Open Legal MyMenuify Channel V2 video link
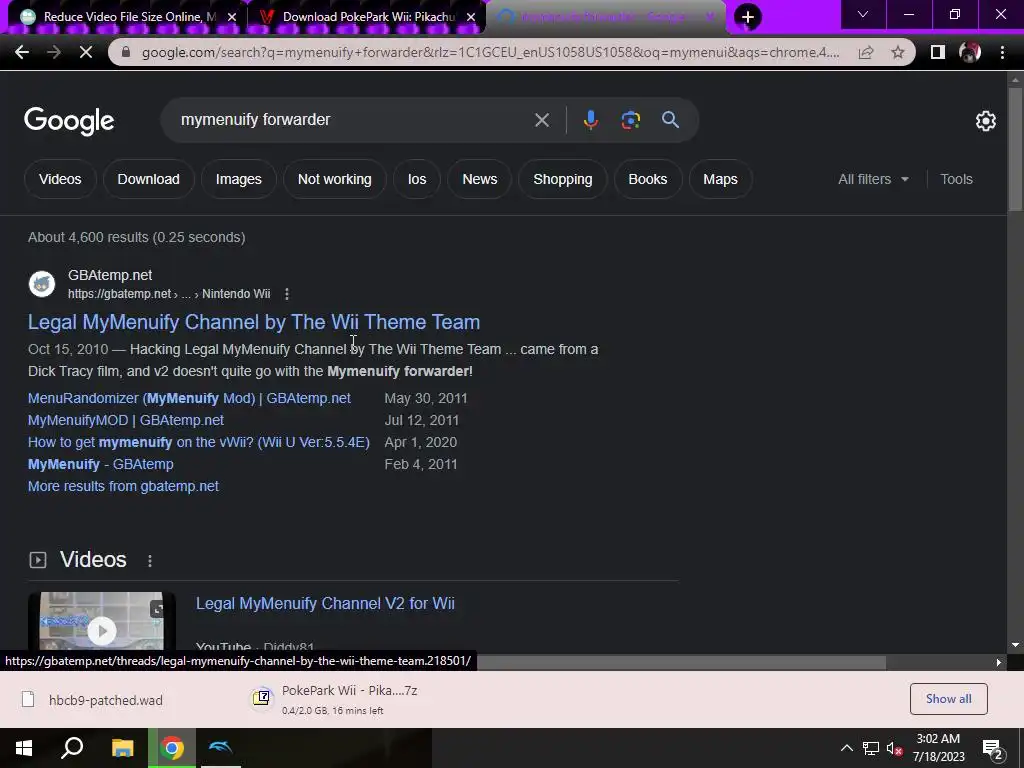 [325, 603]
